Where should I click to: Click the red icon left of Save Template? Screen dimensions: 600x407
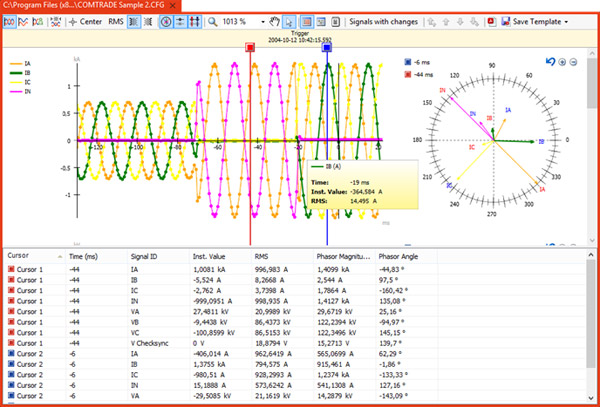pyautogui.click(x=489, y=21)
